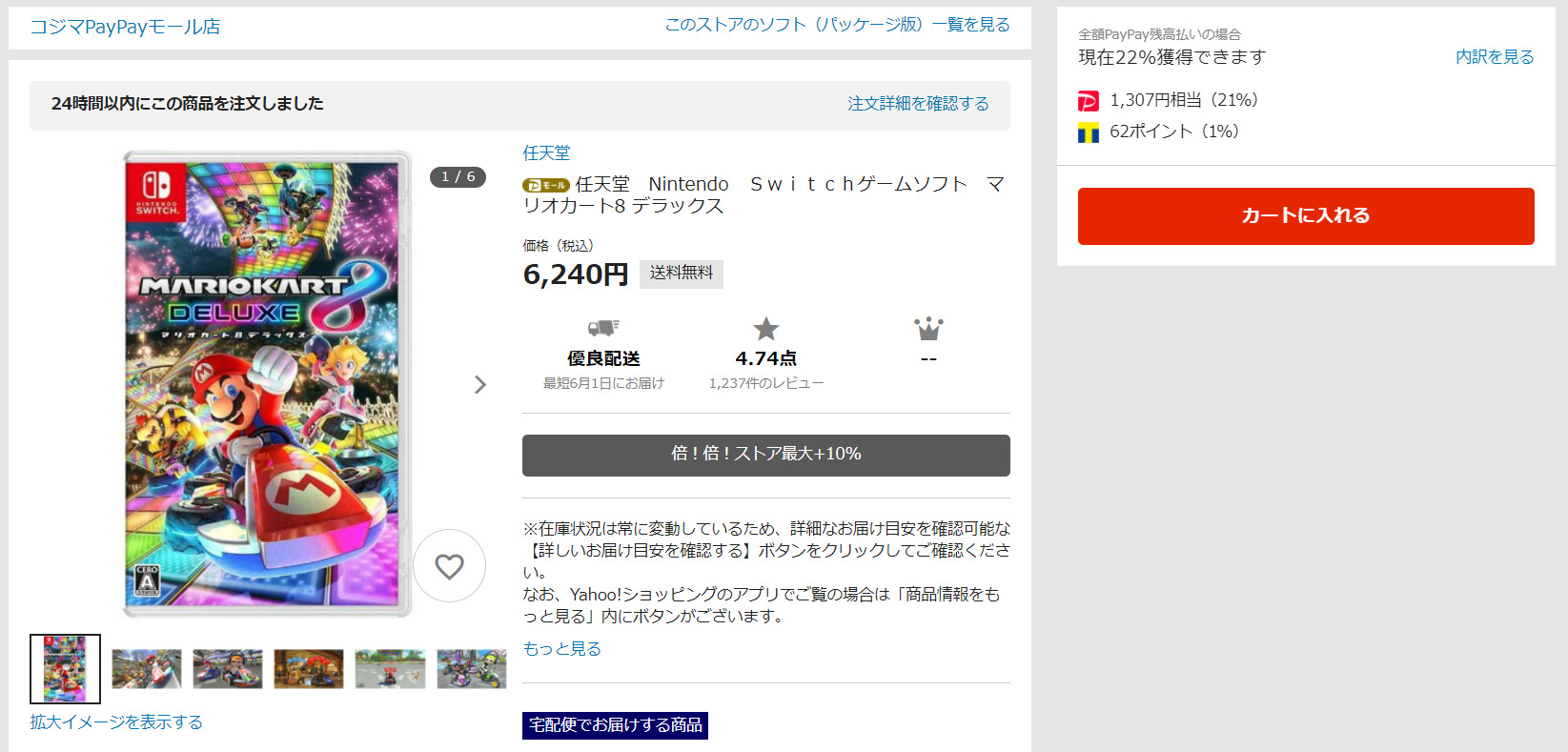This screenshot has width=1568, height=752.
Task: Open 1,237件のレビュー reviews
Action: (x=766, y=383)
